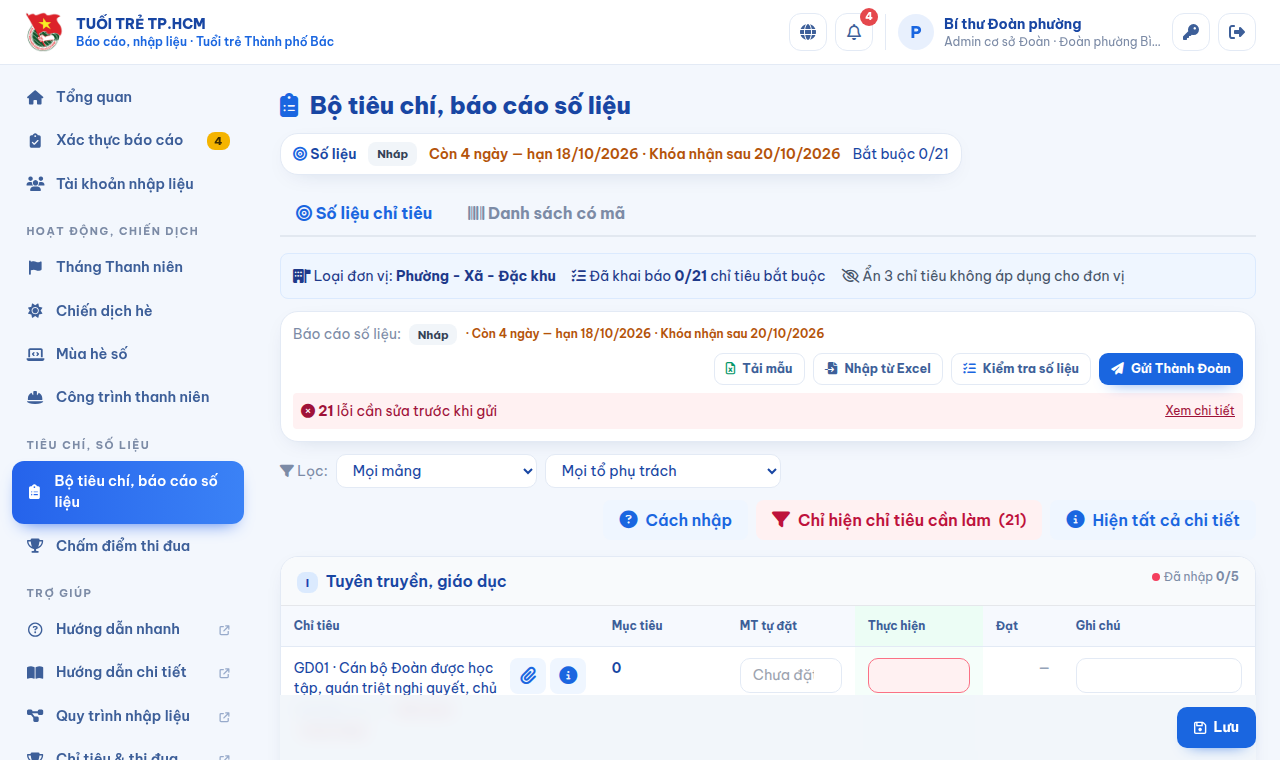This screenshot has height=760, width=1280.
Task: Click Nhập từ Excel button
Action: (x=878, y=369)
